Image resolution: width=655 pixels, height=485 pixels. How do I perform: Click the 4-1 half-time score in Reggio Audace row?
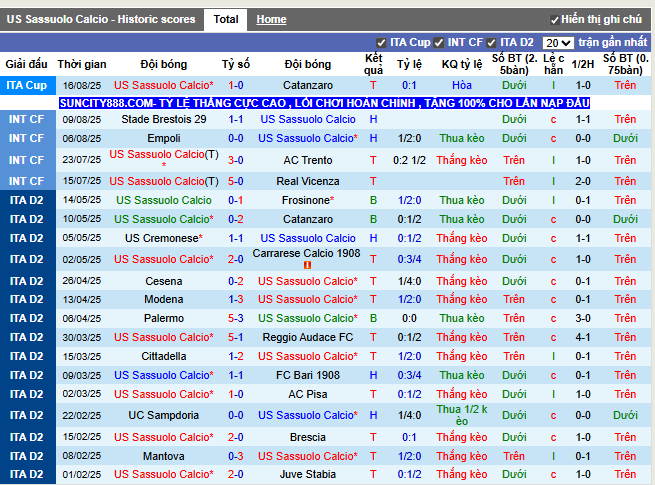coord(583,338)
